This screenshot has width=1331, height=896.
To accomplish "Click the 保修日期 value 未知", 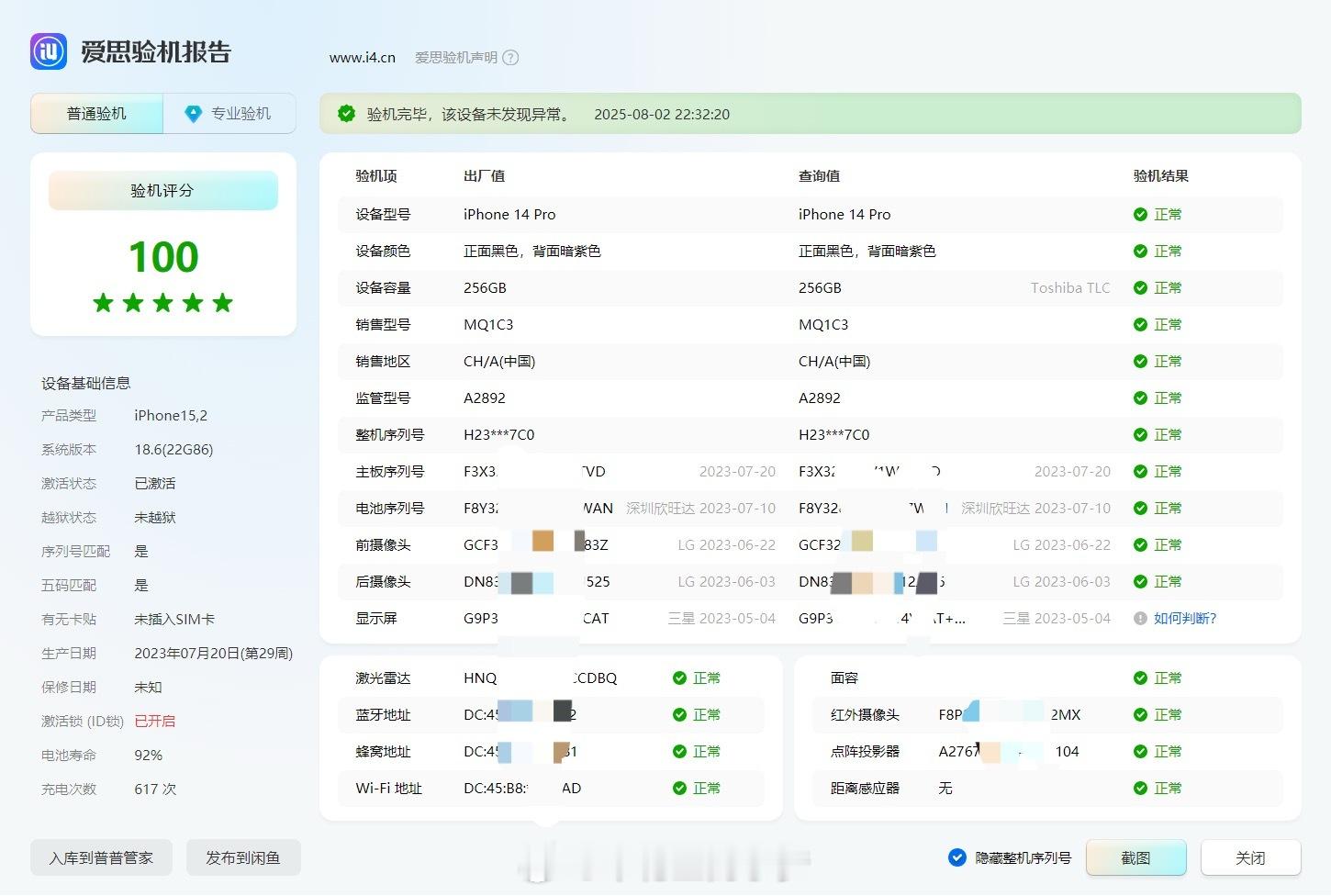I will pyautogui.click(x=148, y=688).
